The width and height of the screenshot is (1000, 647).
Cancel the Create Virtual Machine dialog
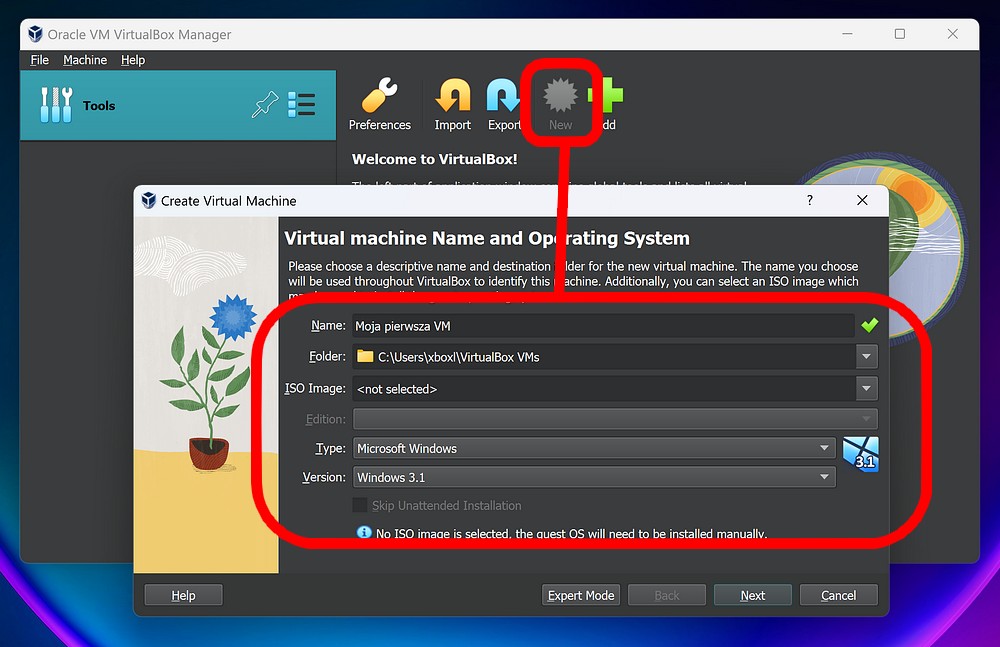pyautogui.click(x=839, y=595)
